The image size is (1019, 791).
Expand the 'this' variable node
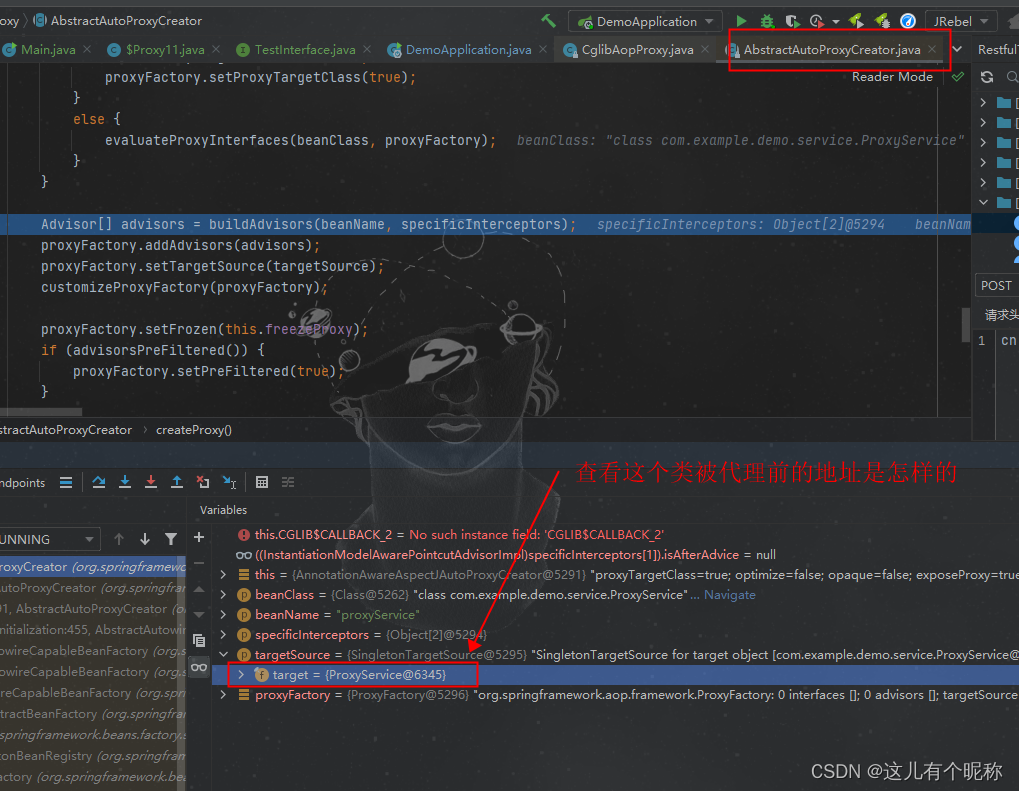pyautogui.click(x=224, y=575)
